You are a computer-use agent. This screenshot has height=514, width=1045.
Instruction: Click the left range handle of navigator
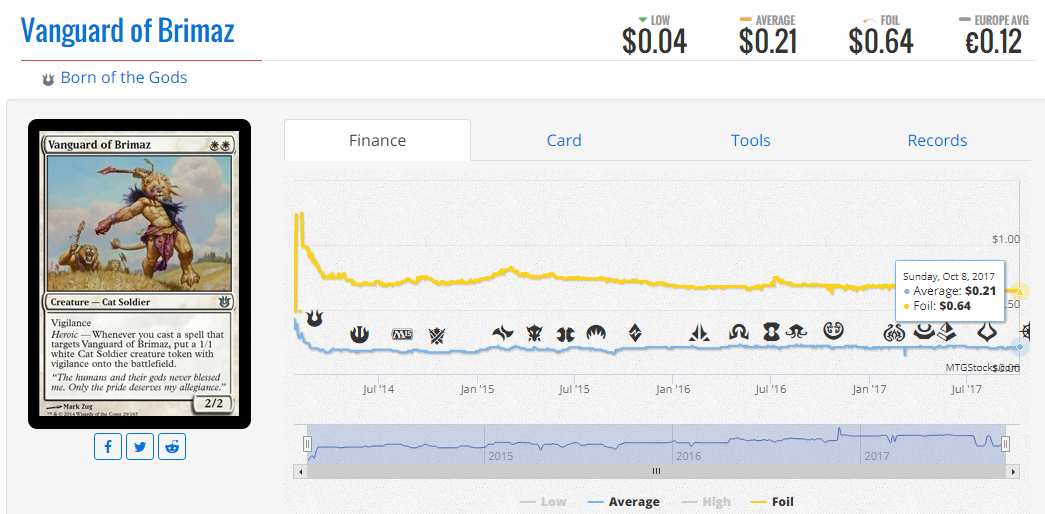[x=308, y=444]
